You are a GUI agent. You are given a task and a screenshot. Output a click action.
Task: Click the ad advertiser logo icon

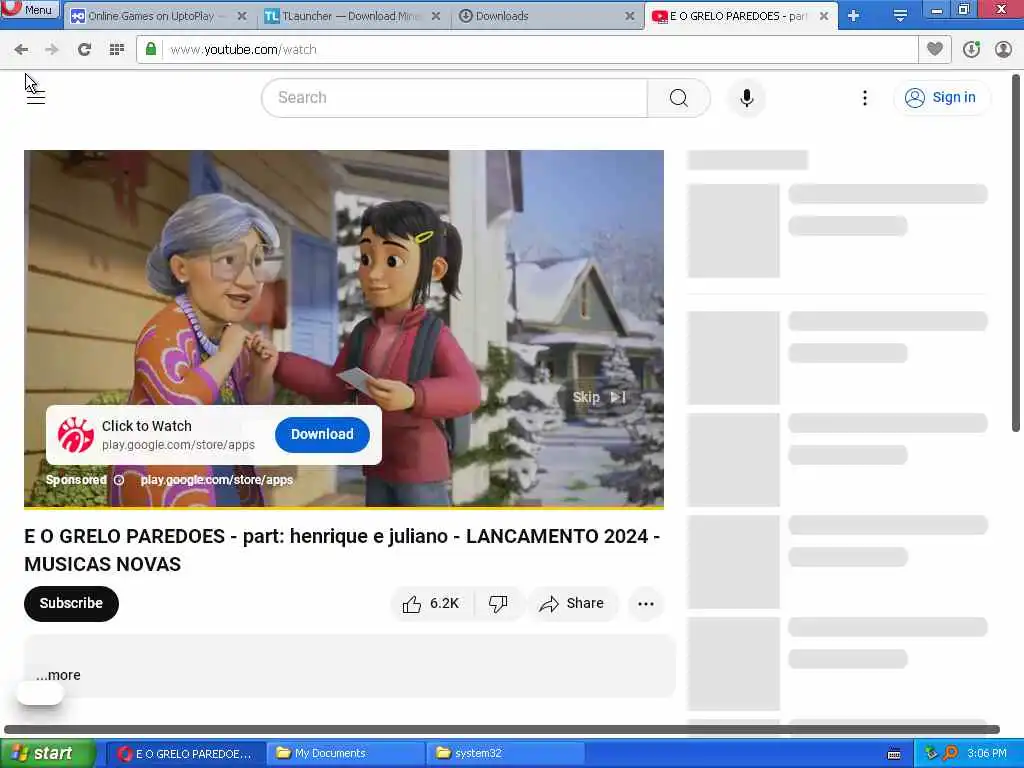[76, 435]
